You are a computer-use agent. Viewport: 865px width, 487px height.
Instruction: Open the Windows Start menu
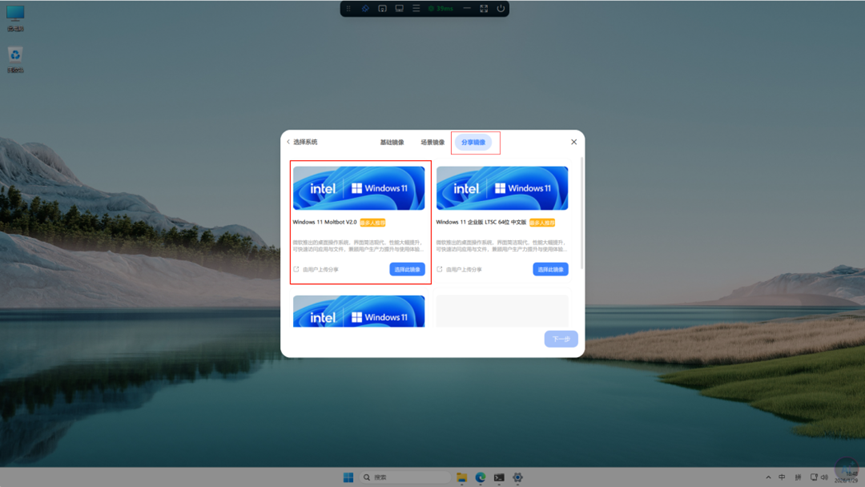348,477
